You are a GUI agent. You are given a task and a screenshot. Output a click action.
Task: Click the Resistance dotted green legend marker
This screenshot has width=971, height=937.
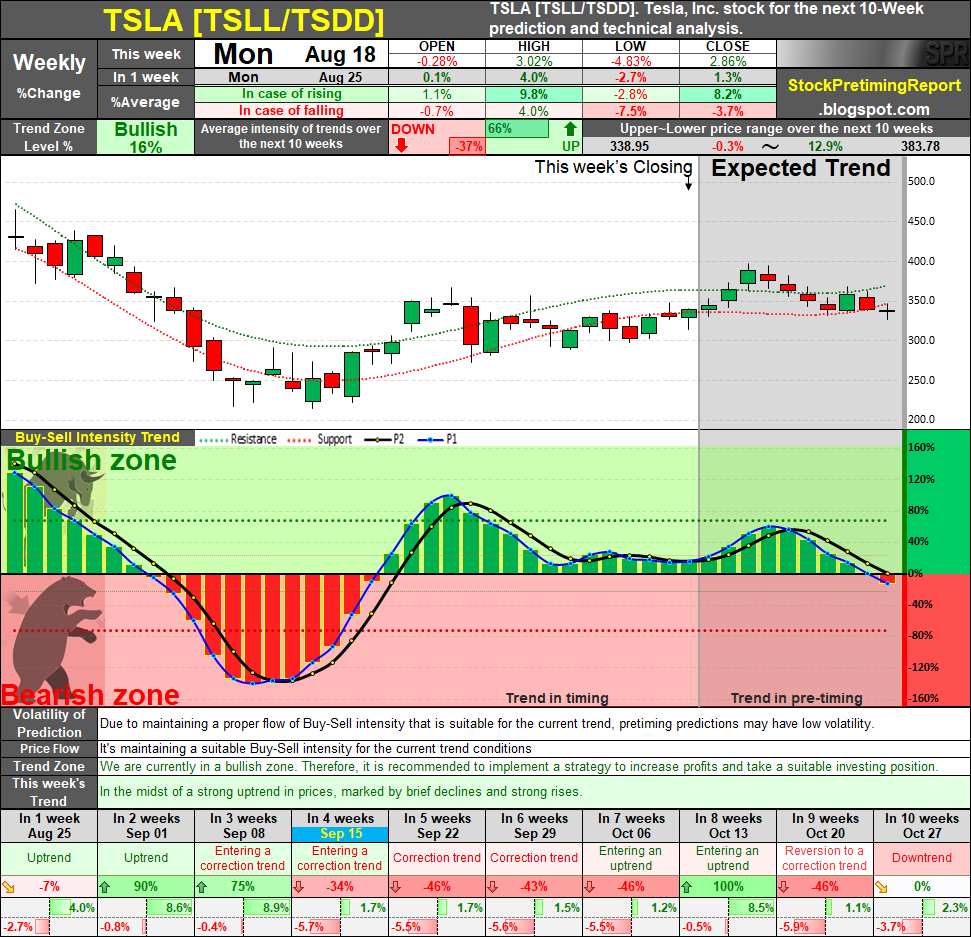pyautogui.click(x=213, y=440)
